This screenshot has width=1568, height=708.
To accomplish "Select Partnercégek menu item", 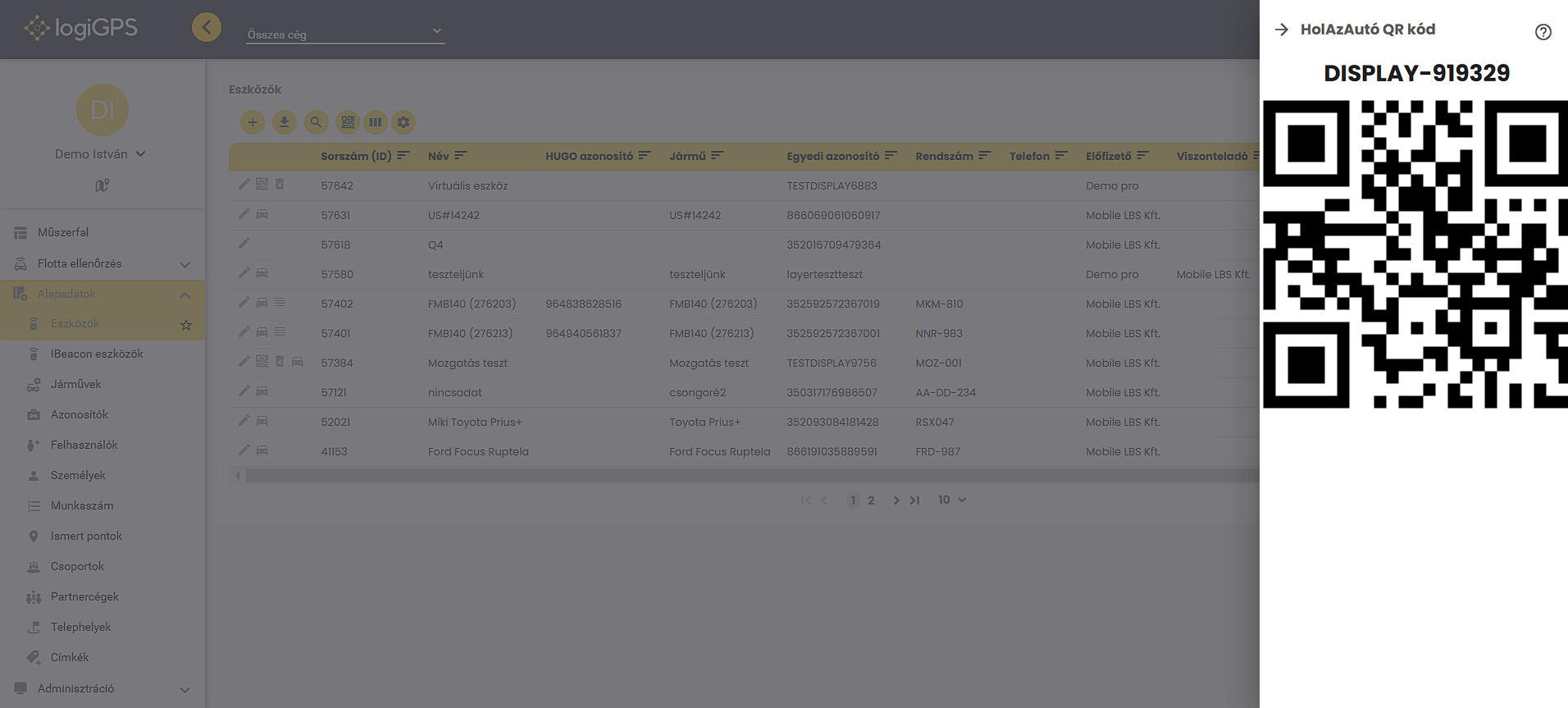I will coord(84,596).
